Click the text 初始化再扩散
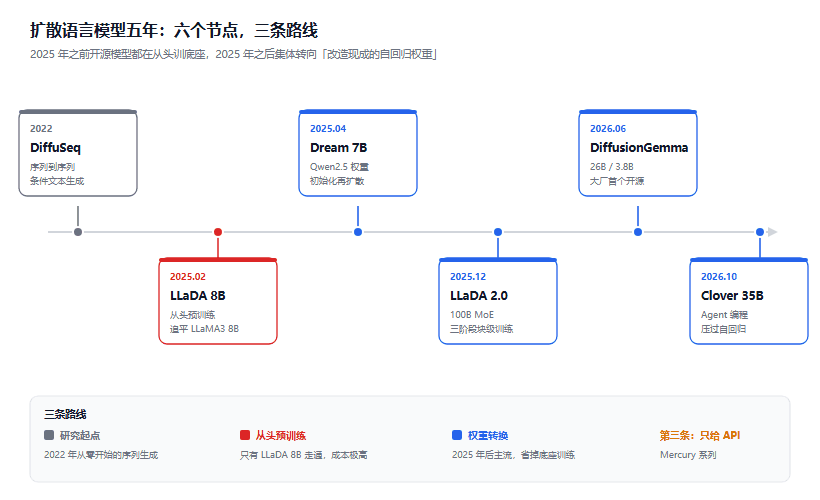The height and width of the screenshot is (500, 820). tap(337, 181)
